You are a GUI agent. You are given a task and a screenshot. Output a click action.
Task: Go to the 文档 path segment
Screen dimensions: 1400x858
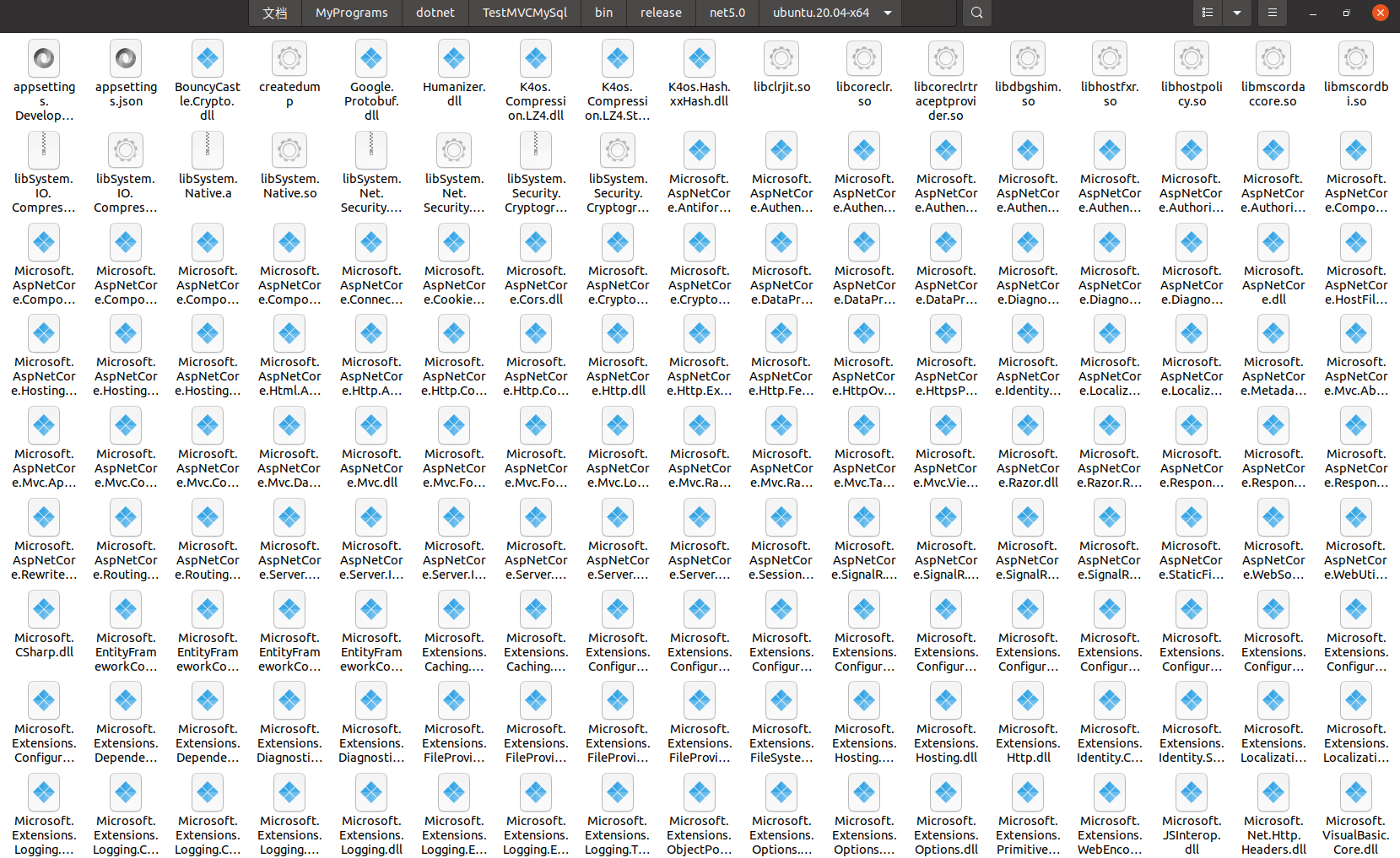[x=275, y=13]
